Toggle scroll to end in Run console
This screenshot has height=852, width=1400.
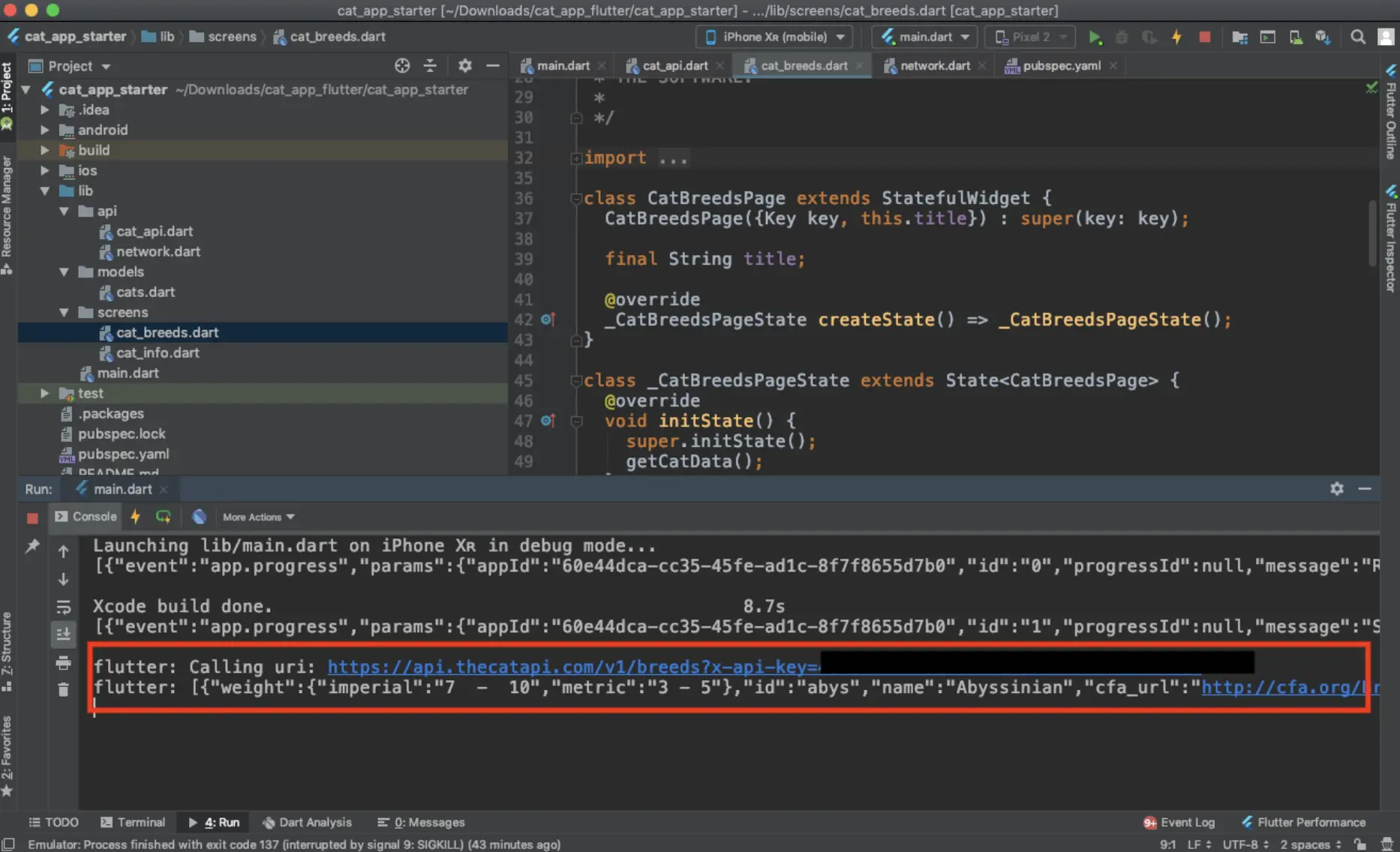[x=64, y=634]
